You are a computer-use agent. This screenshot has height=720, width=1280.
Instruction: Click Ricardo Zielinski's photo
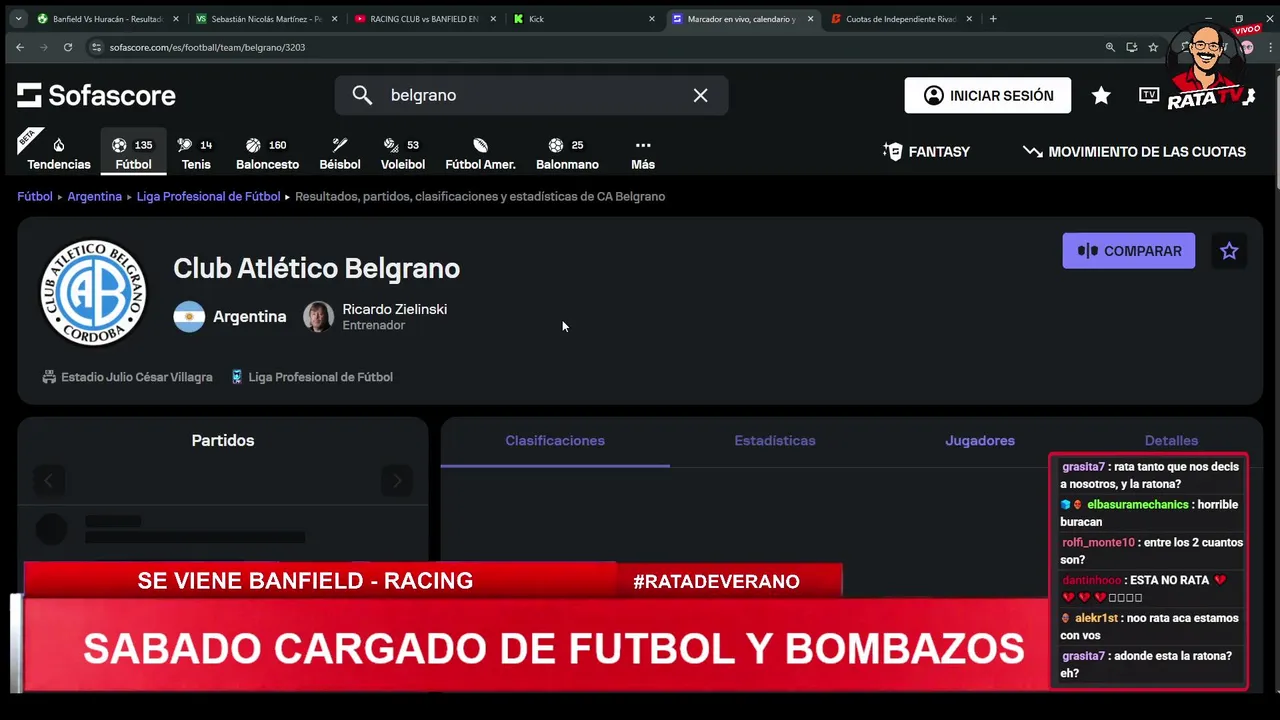tap(318, 317)
